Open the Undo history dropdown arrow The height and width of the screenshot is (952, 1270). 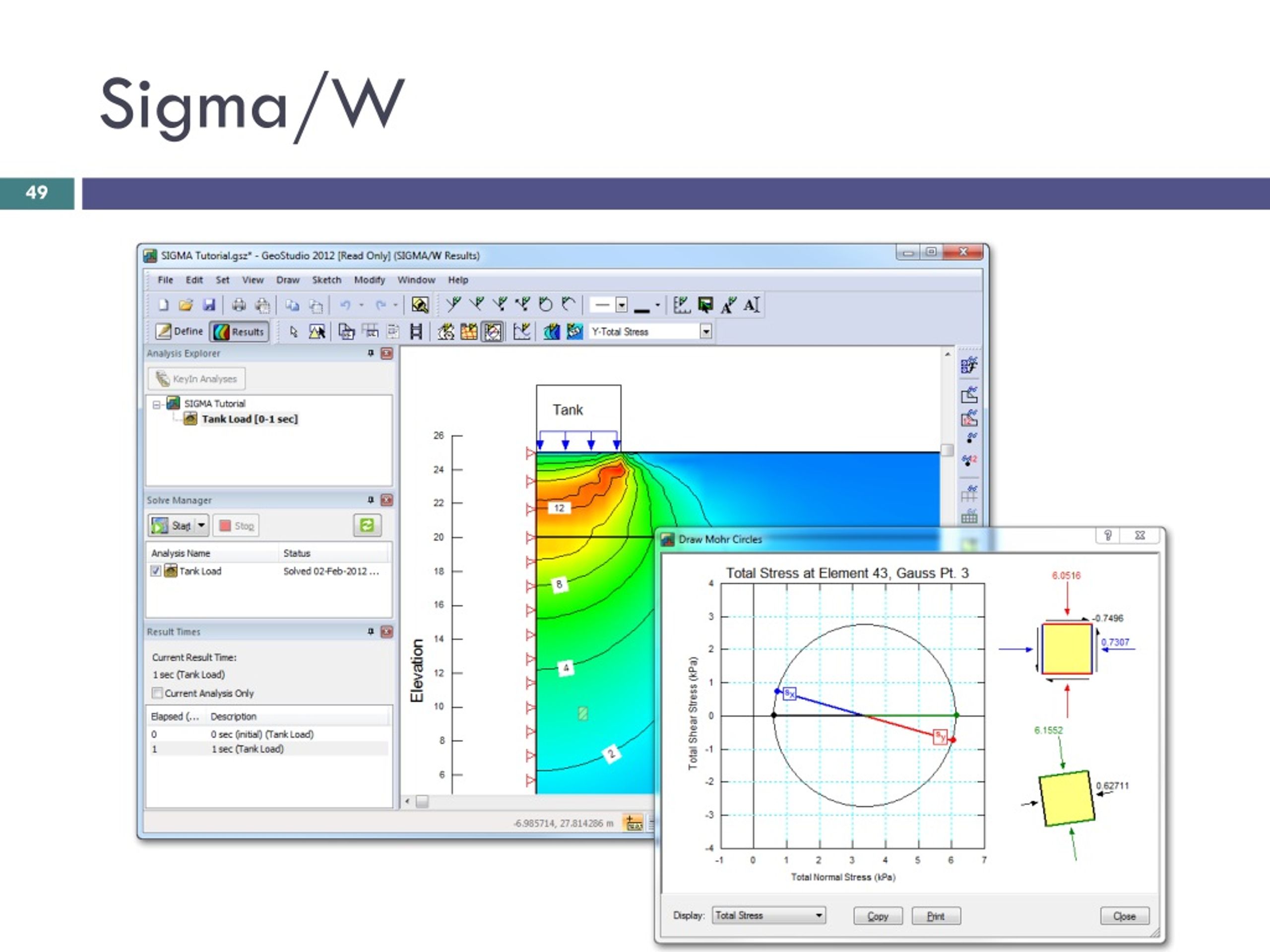[362, 305]
